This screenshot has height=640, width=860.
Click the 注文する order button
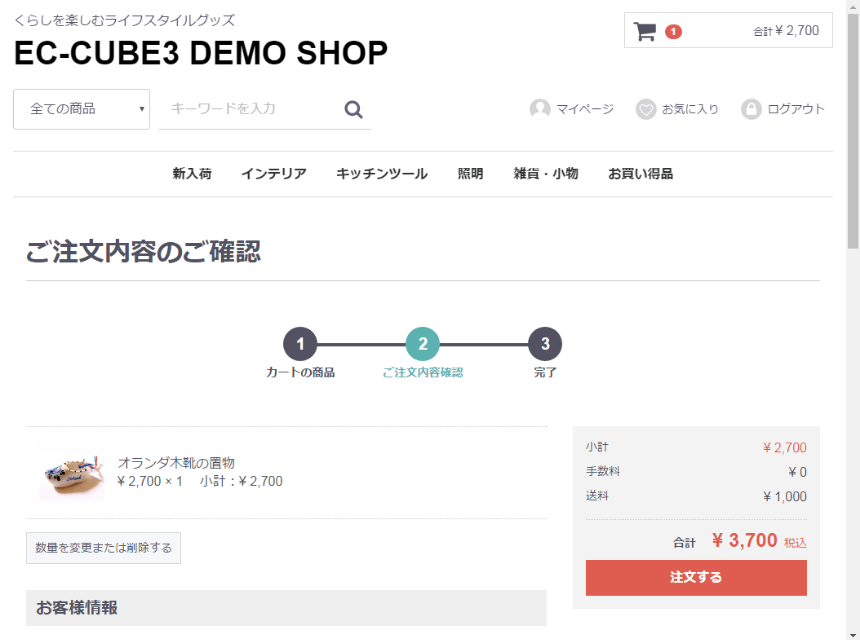695,578
